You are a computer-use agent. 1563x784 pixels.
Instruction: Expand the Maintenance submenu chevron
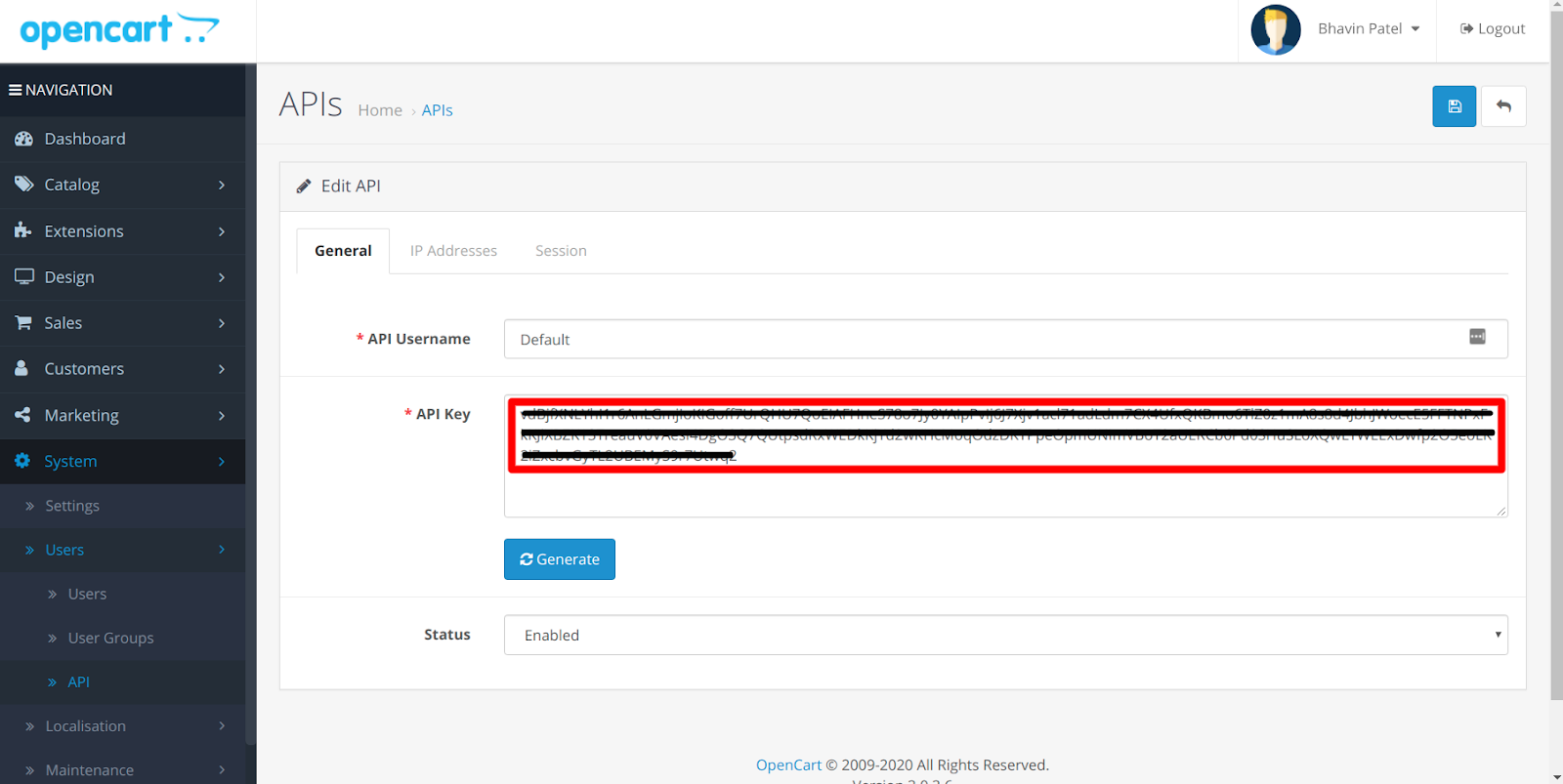pyautogui.click(x=222, y=769)
